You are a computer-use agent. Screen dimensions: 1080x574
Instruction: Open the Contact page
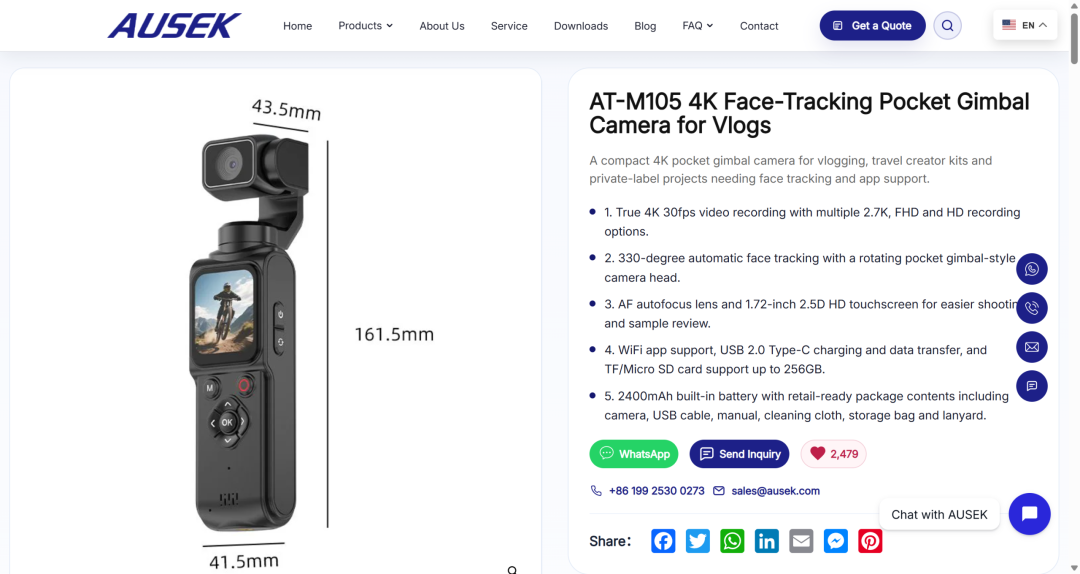point(759,25)
